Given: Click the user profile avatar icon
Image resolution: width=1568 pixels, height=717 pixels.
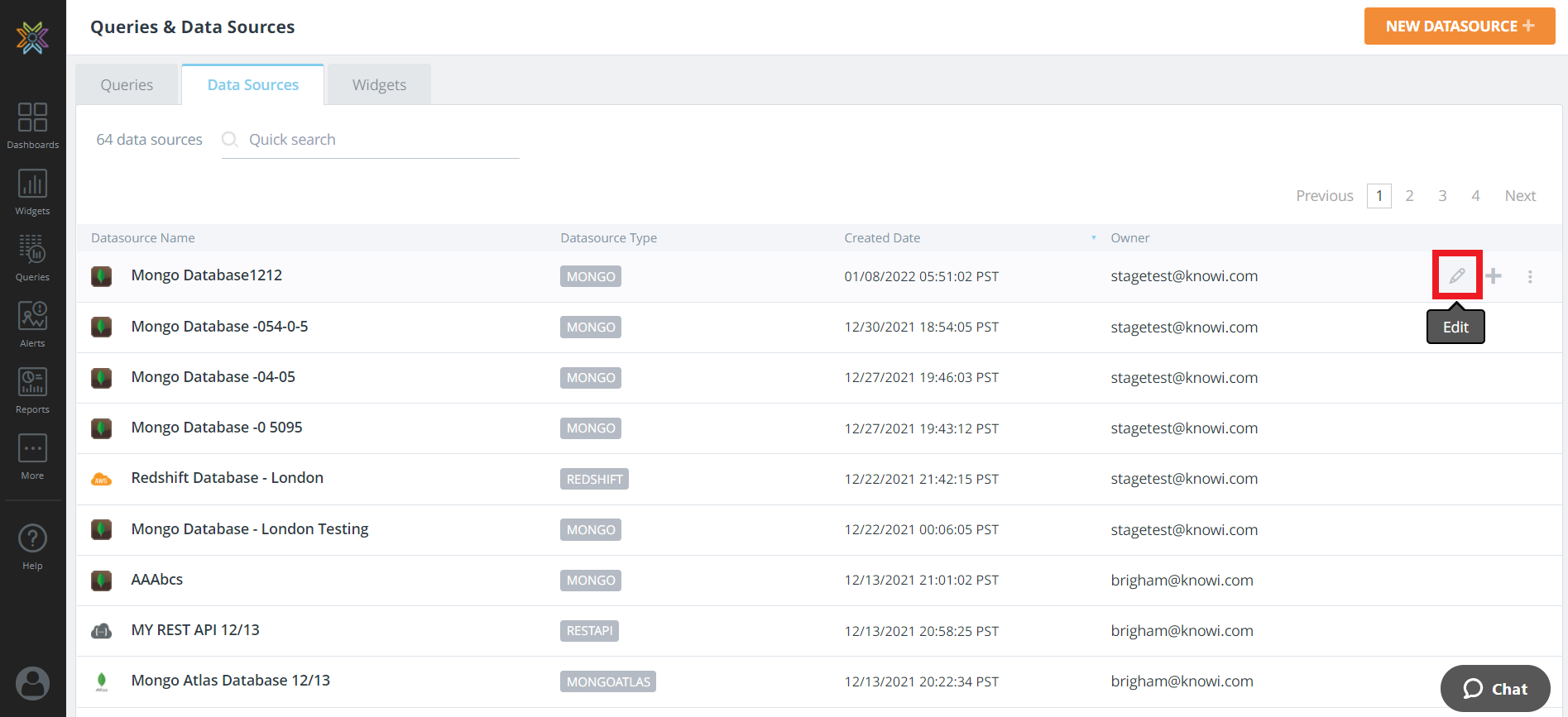Looking at the screenshot, I should tap(32, 683).
